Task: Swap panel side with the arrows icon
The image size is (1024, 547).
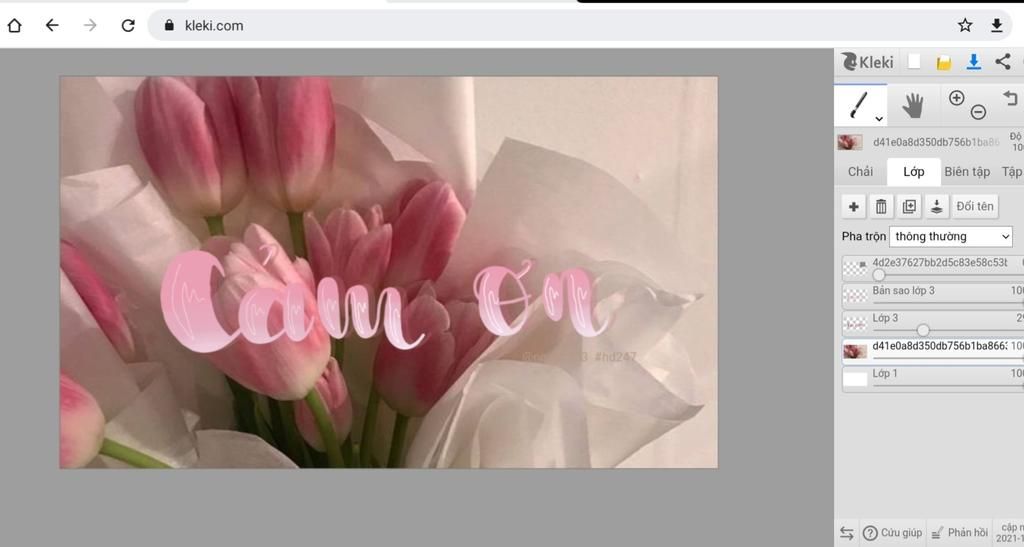Action: coord(846,533)
